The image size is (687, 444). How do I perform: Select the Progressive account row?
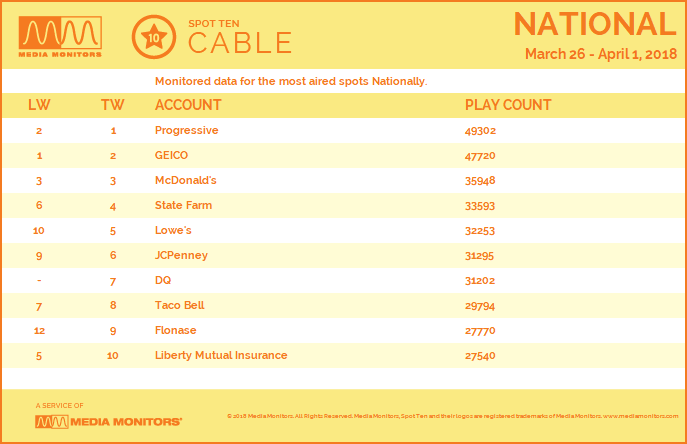pos(187,130)
